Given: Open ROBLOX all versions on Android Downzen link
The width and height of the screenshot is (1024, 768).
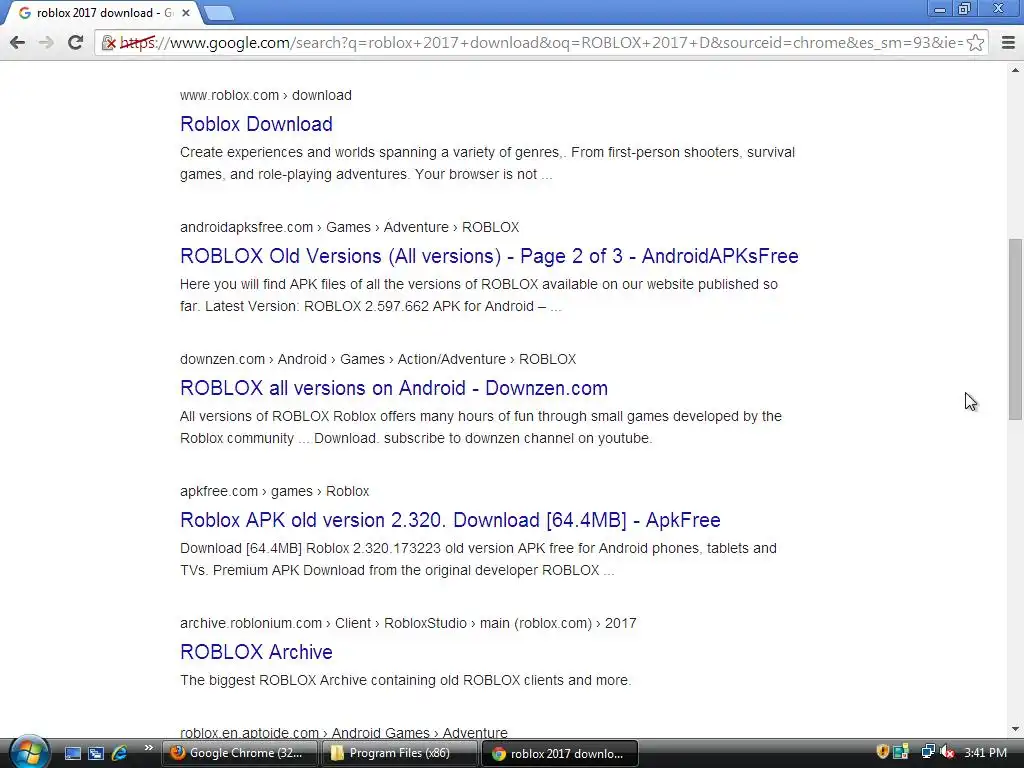Looking at the screenshot, I should (x=394, y=387).
